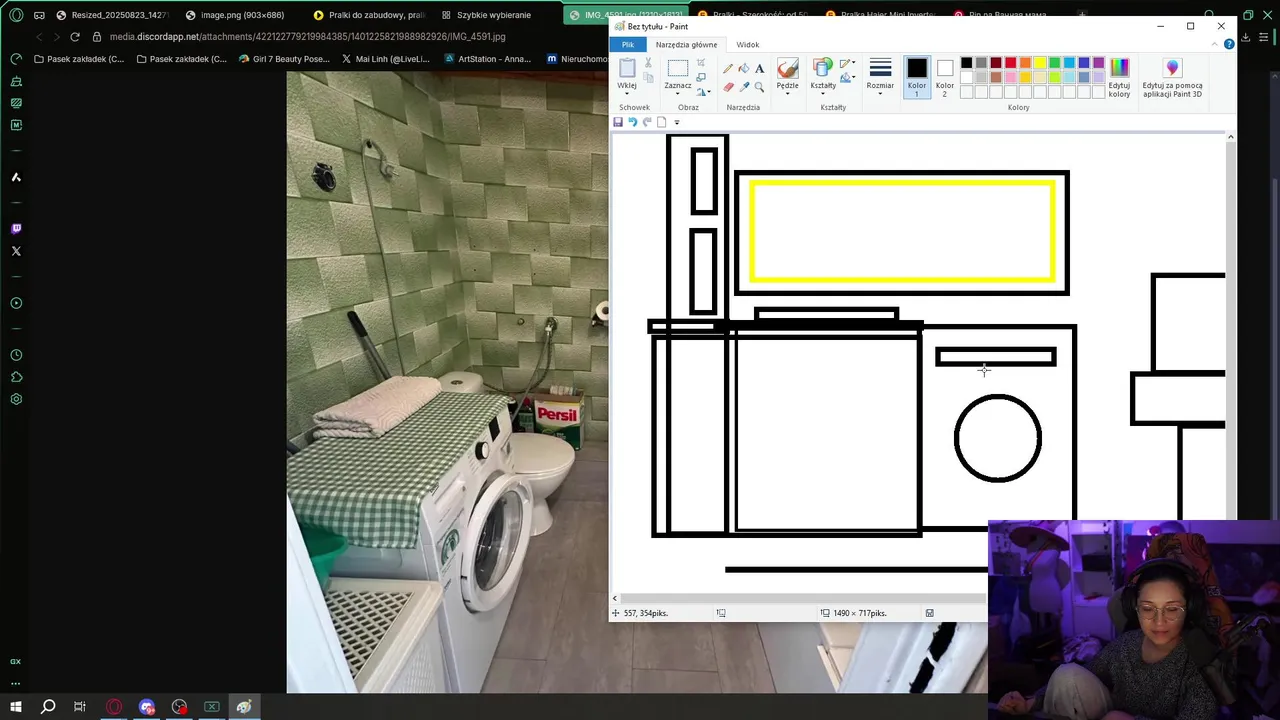
Task: Click the Cut scissors icon in Schowek
Action: coord(648,63)
